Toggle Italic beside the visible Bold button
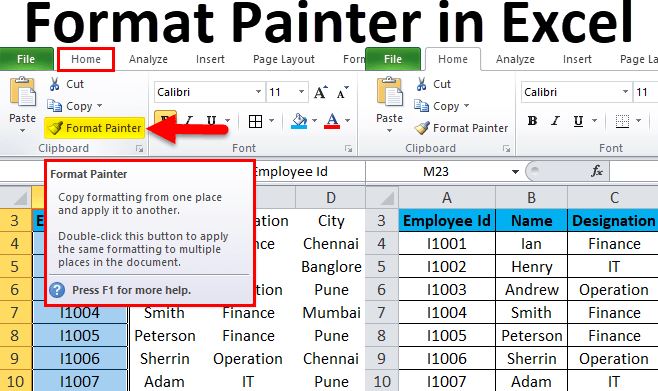Screen dimensions: 658x391 556,121
